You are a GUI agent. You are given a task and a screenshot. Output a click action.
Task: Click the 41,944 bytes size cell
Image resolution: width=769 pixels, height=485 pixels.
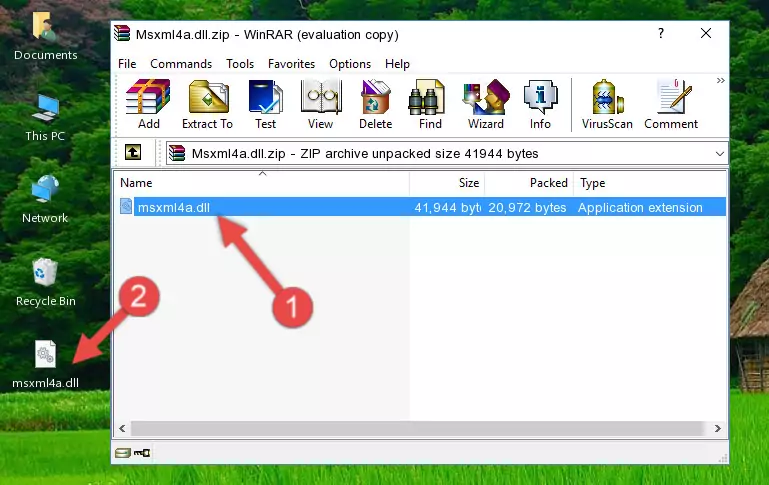pos(447,207)
